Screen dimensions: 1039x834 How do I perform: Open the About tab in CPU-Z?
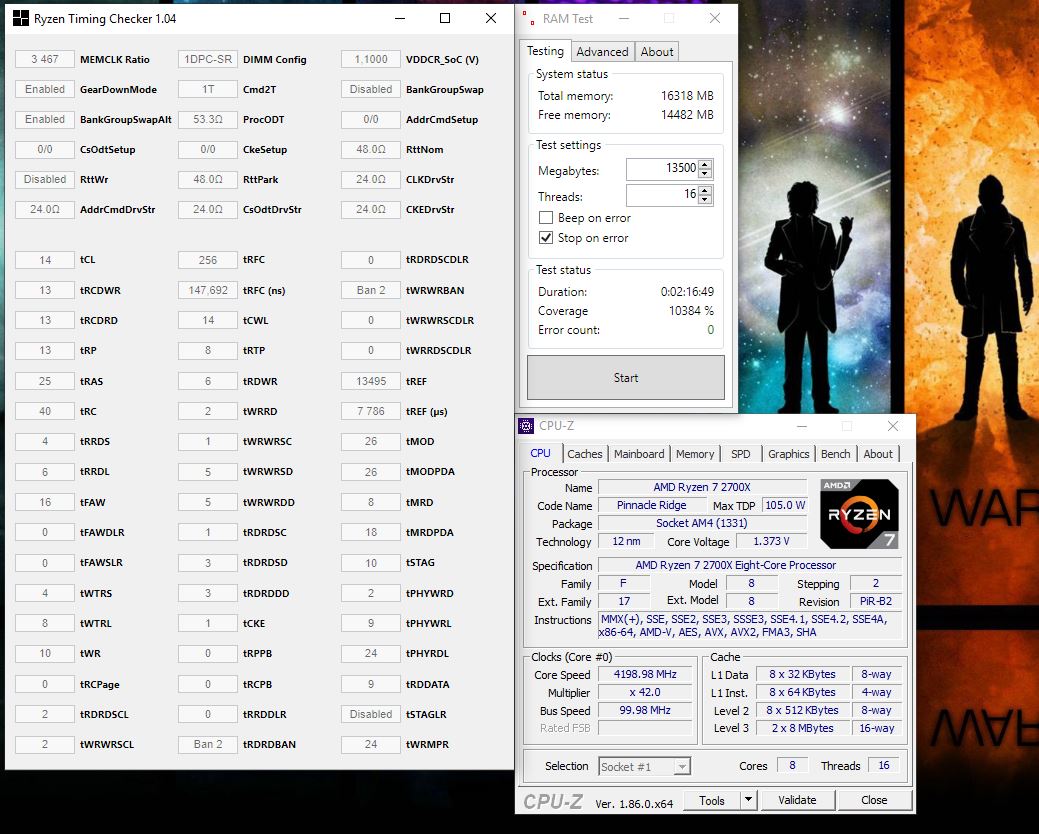pyautogui.click(x=878, y=454)
